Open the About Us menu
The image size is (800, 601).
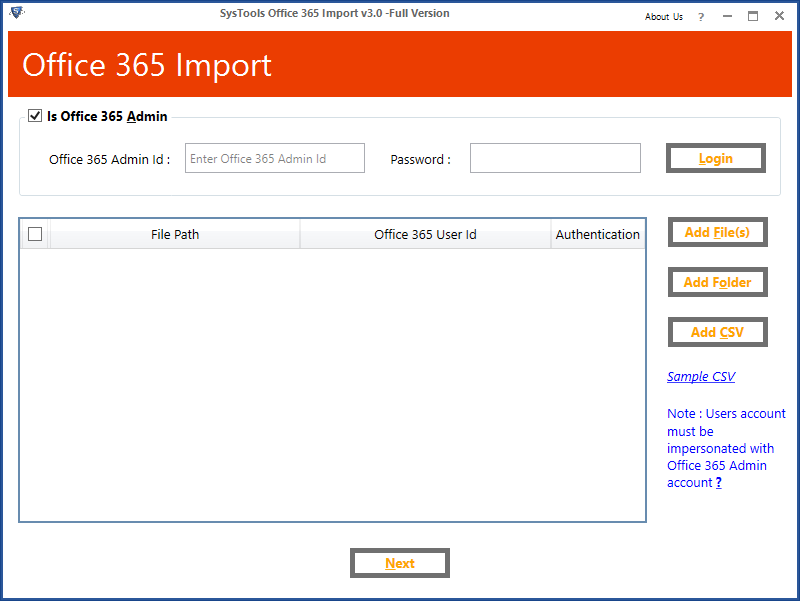[664, 17]
